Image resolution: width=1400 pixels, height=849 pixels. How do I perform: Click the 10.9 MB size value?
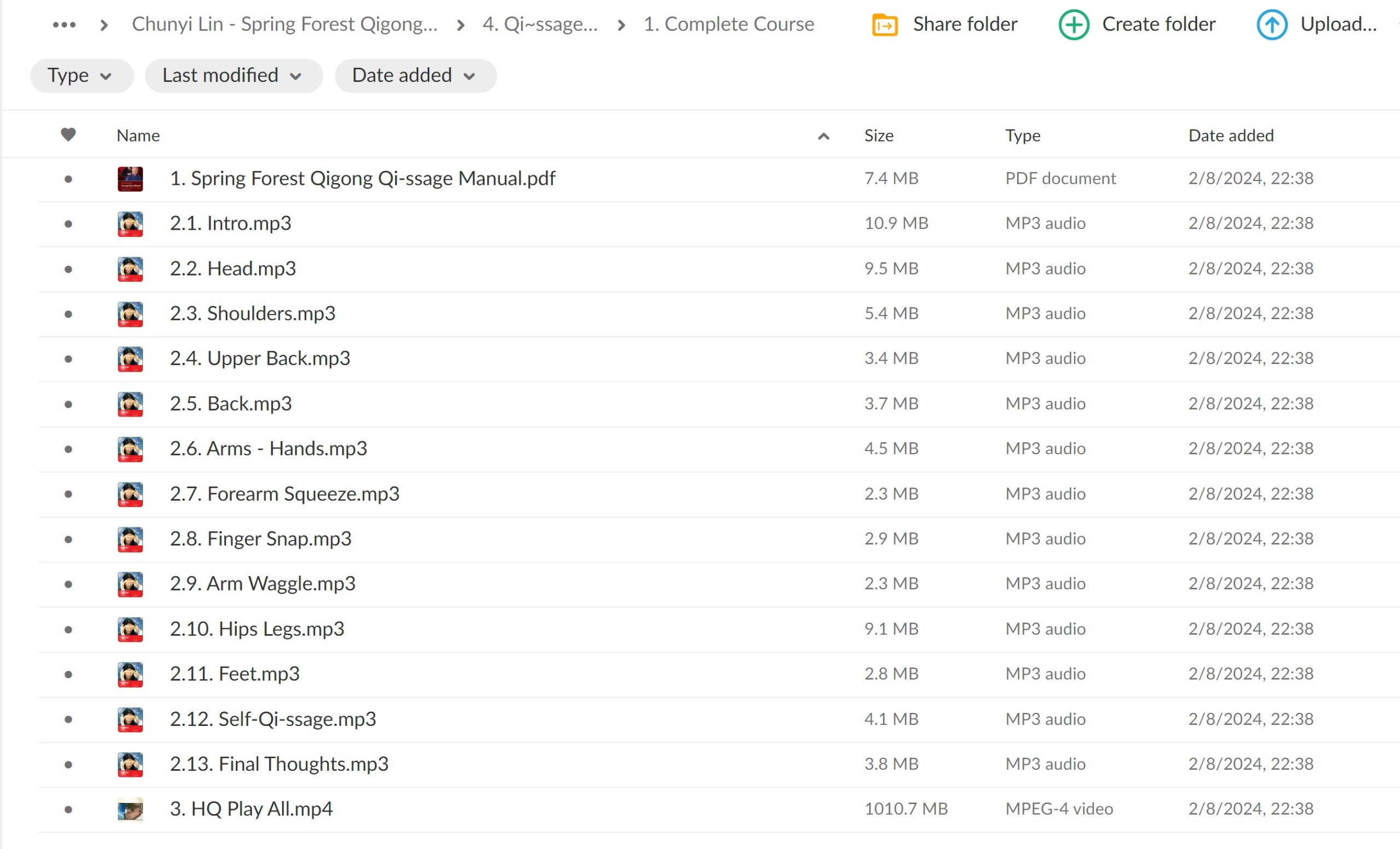tap(896, 224)
